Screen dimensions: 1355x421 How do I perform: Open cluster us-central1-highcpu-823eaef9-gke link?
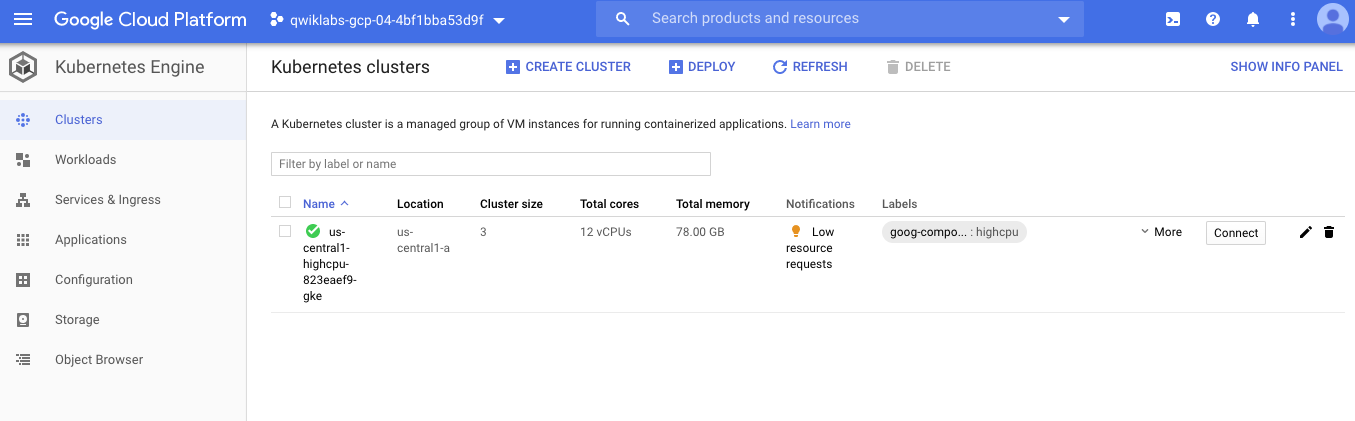tap(329, 264)
